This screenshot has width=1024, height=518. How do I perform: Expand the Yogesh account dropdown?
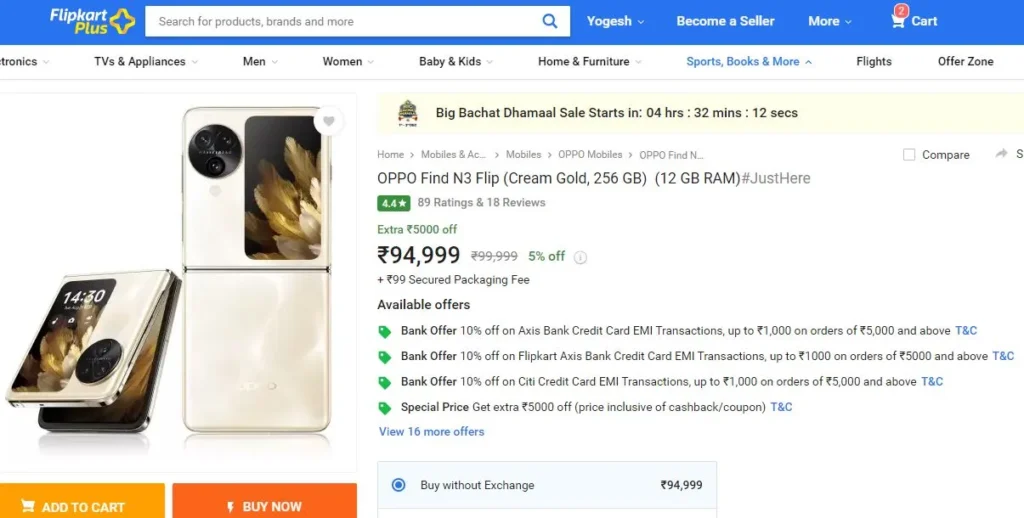[x=615, y=22]
